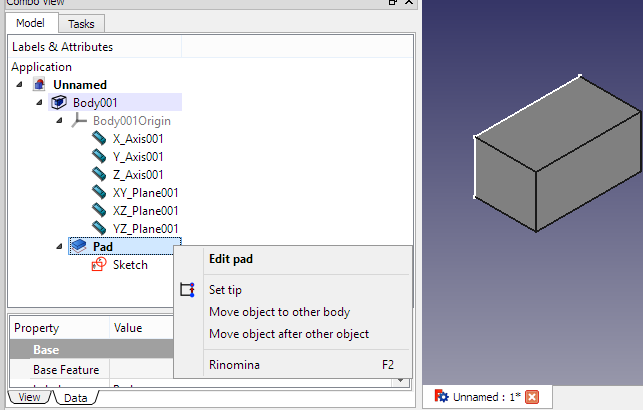
Task: Select Y_Axis001 label in tree
Action: (138, 157)
